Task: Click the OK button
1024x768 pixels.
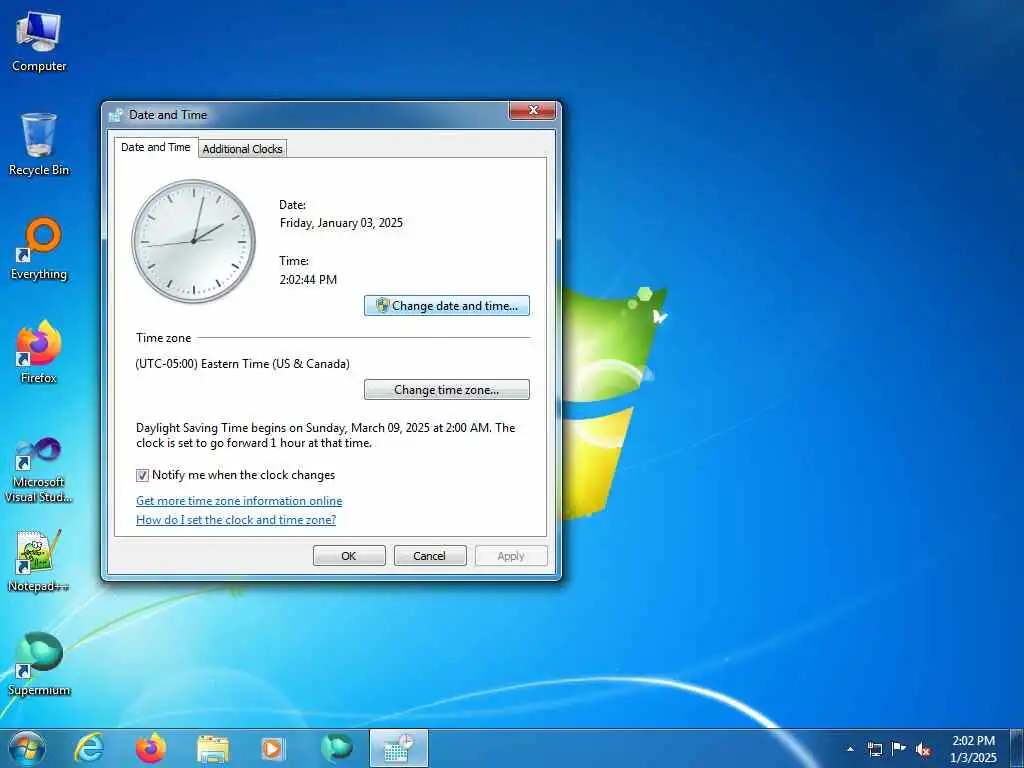Action: 349,556
